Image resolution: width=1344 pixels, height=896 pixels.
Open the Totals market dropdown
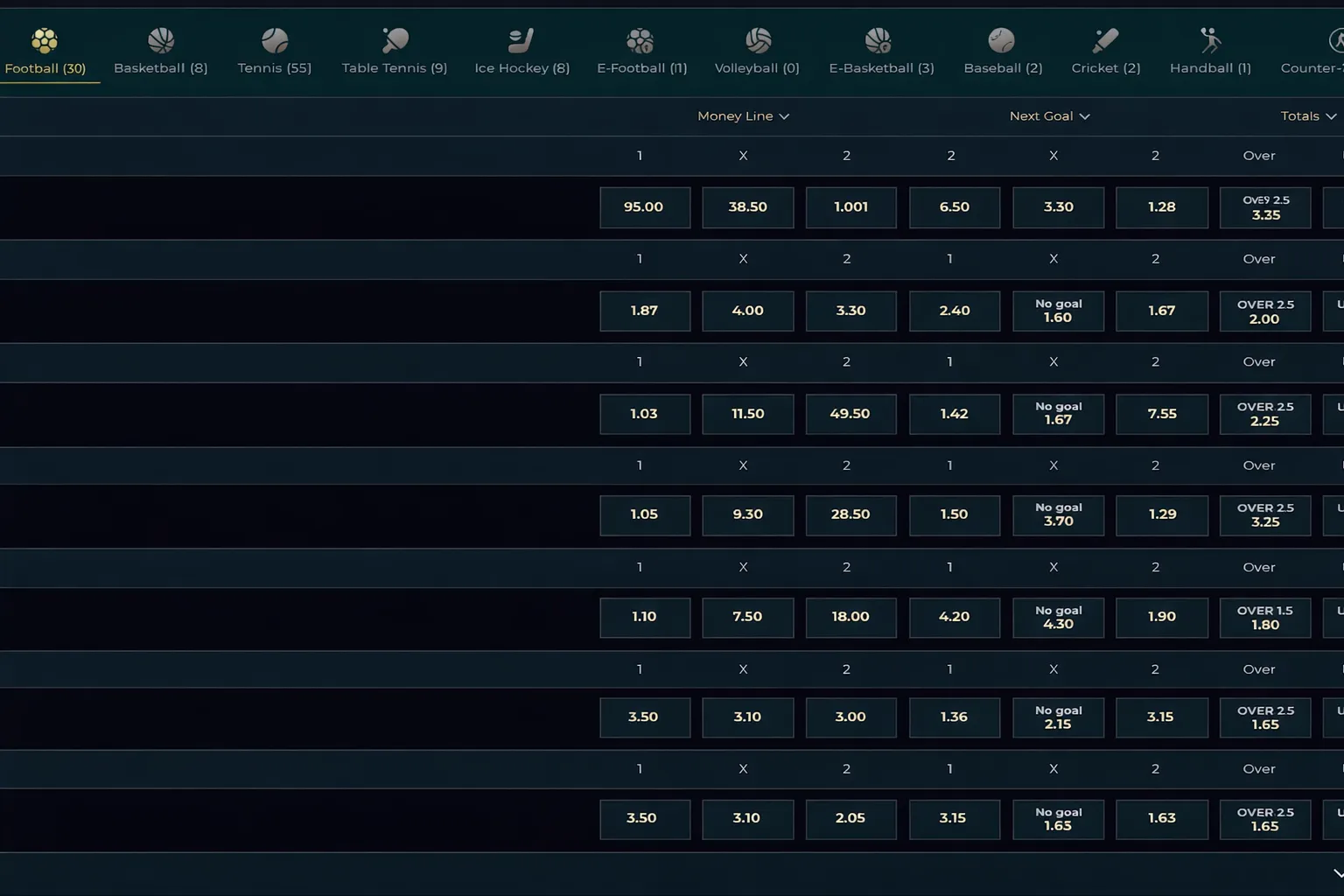click(1307, 115)
